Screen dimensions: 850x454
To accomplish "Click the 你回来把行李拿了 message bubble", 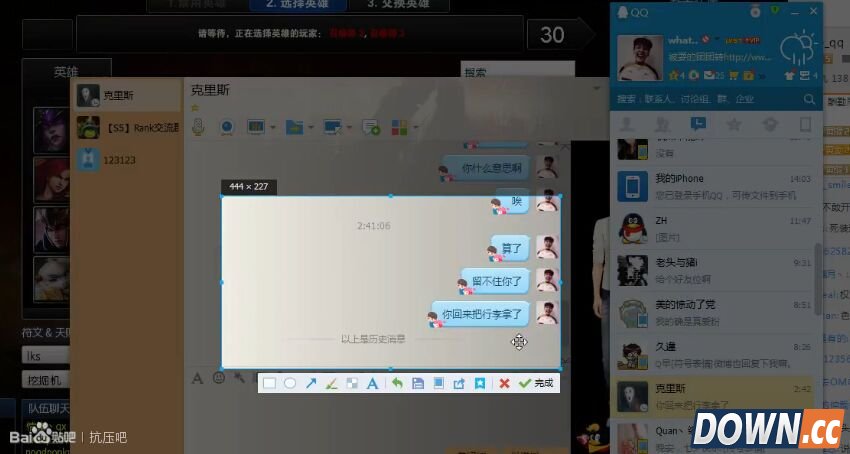I will click(479, 314).
